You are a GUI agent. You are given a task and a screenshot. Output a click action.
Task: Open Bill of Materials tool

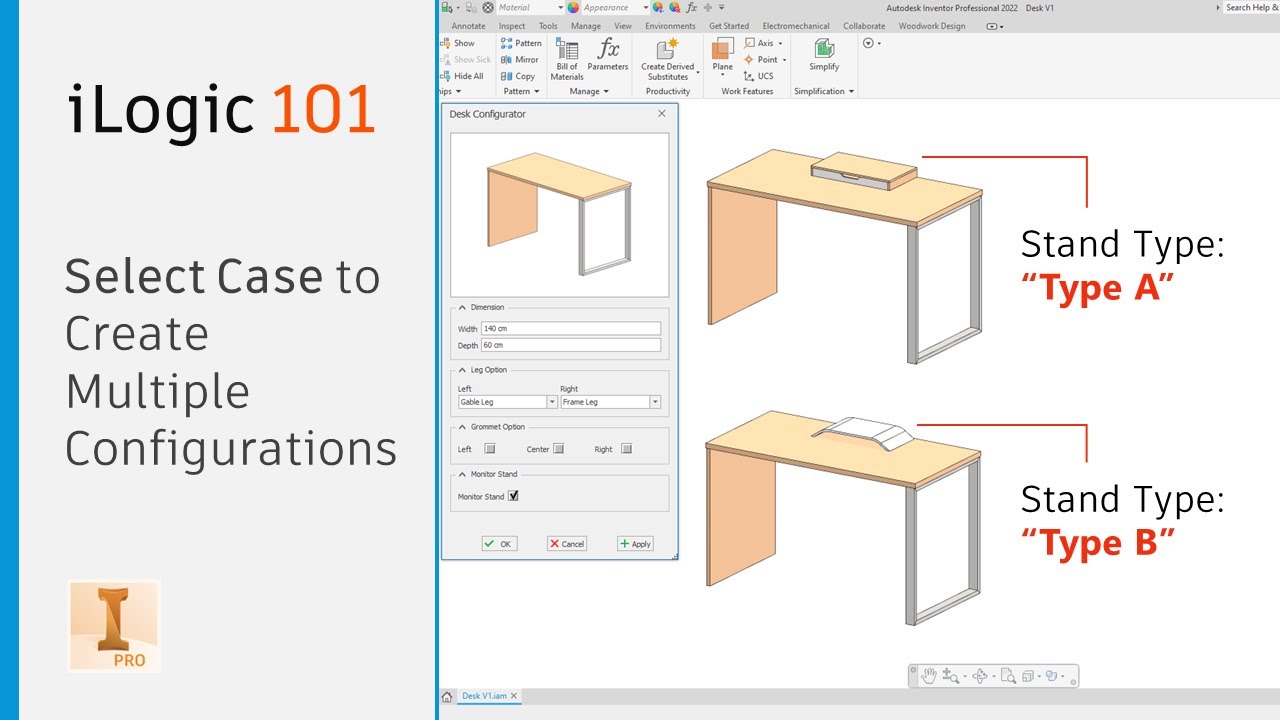[567, 60]
